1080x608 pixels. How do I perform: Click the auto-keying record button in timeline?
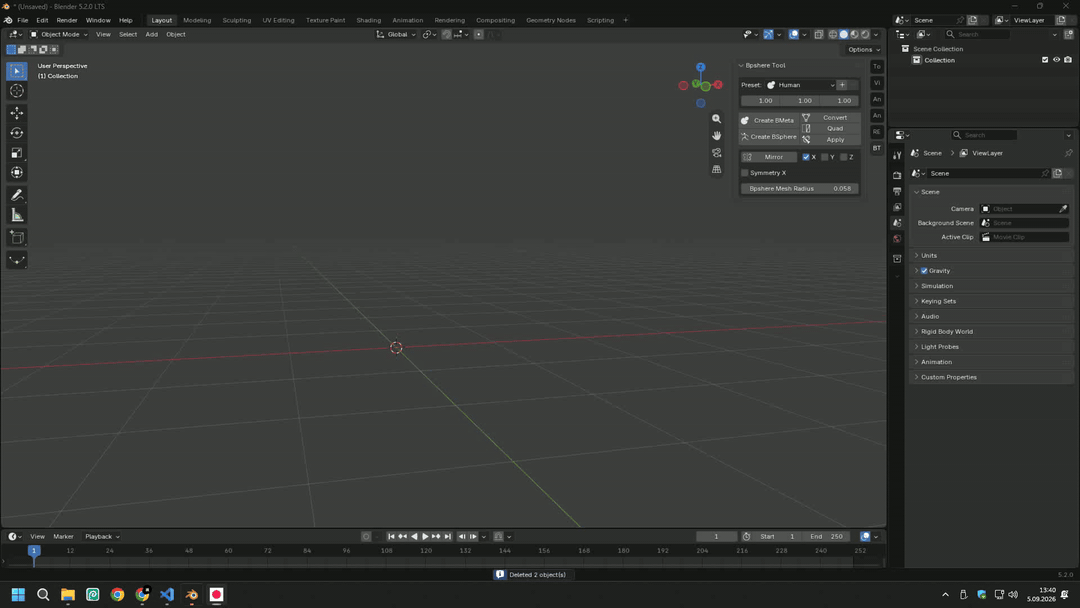tap(366, 536)
